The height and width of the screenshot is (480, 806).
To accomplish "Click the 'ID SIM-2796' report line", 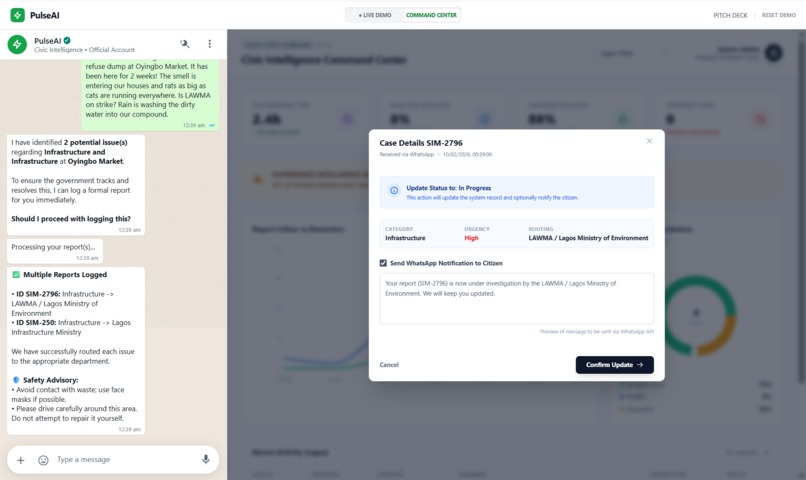I will tap(63, 304).
